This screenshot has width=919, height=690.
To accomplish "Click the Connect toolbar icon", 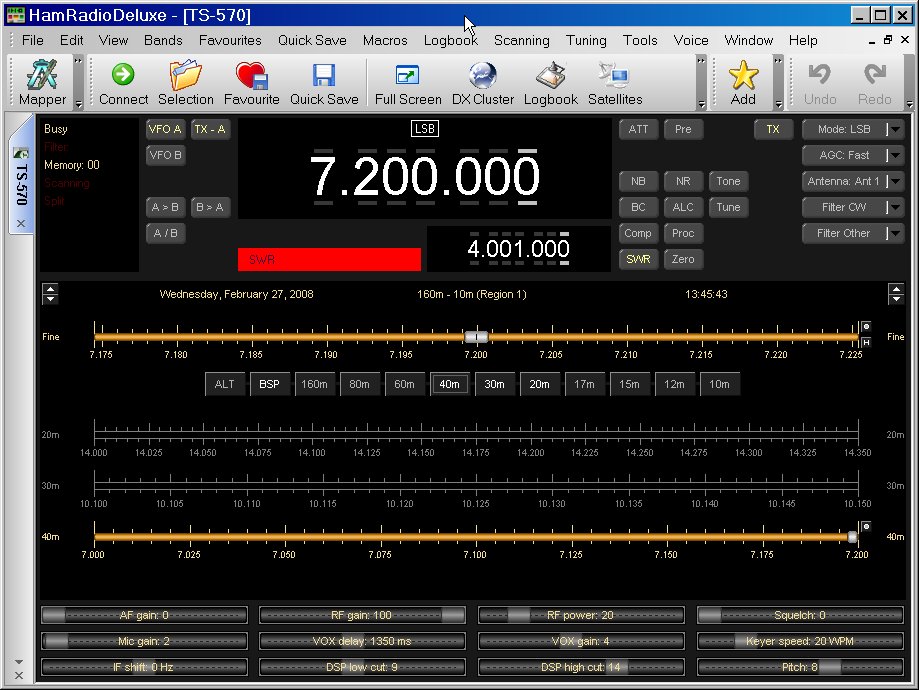I will (x=123, y=82).
